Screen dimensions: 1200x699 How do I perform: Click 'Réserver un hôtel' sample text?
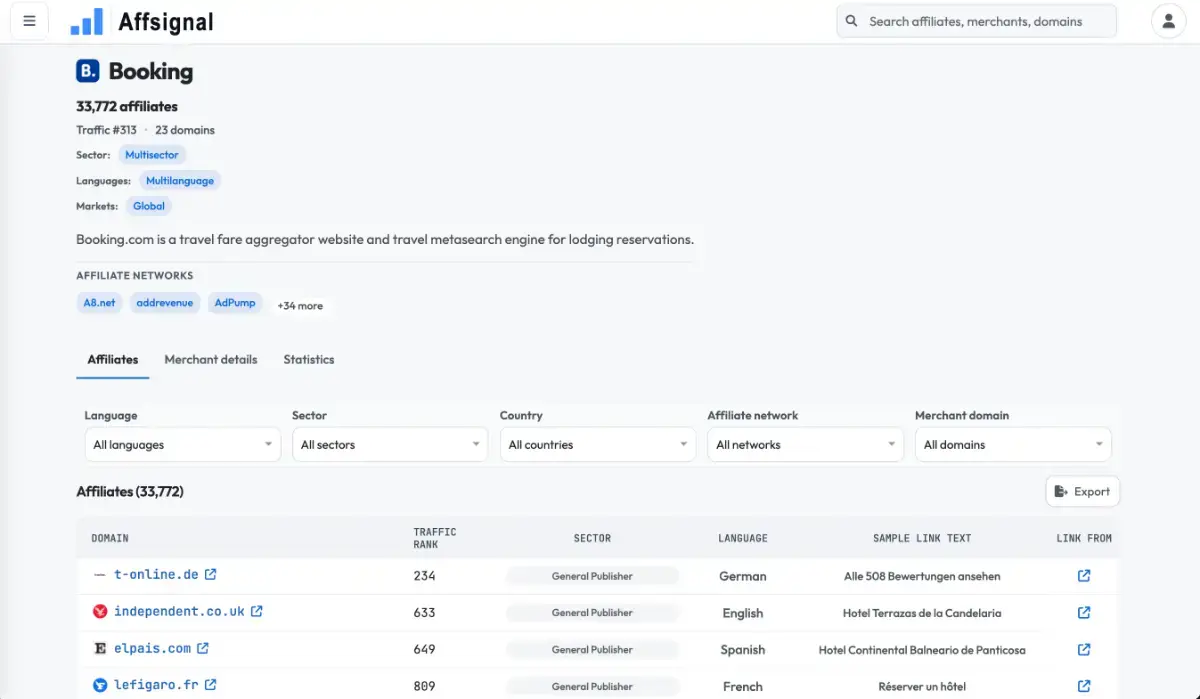[x=922, y=687]
